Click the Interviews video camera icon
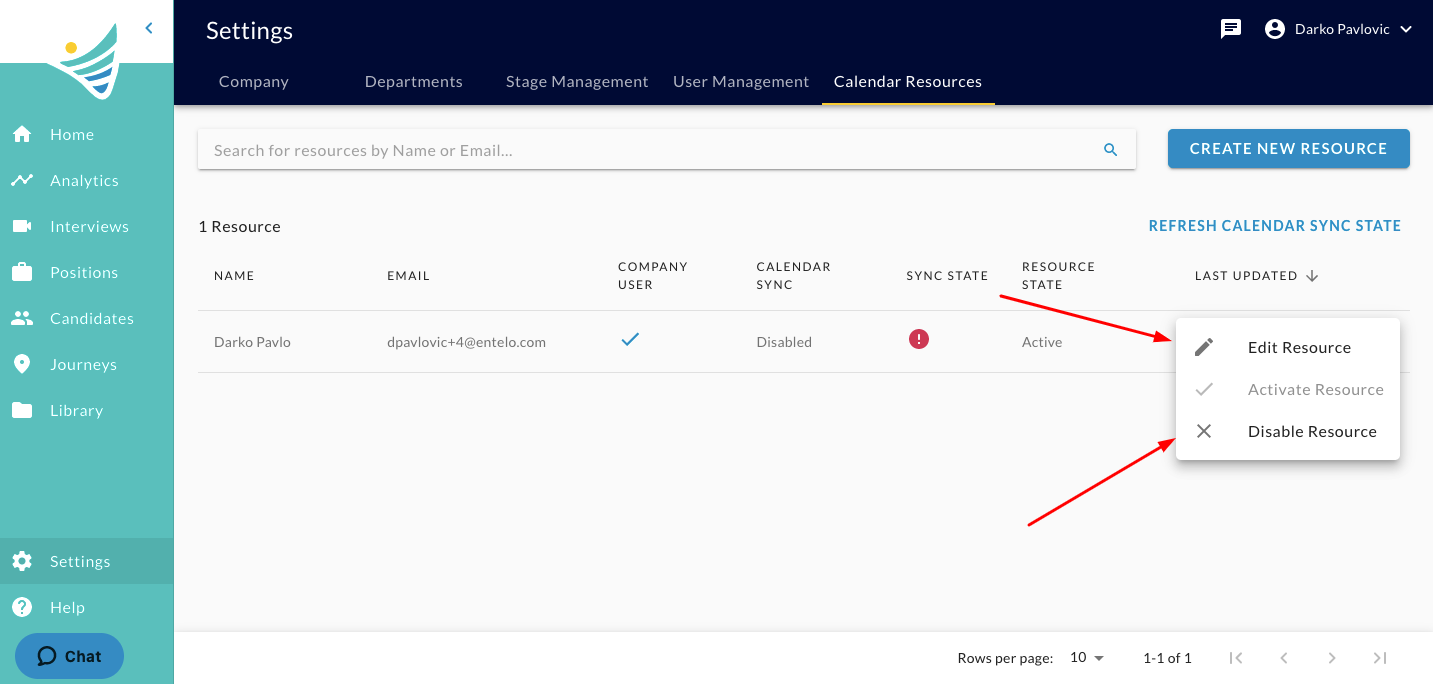The image size is (1433, 684). (x=22, y=226)
